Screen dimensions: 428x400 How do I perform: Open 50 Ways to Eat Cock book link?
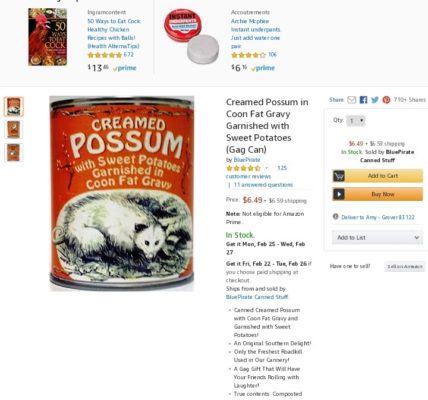[114, 34]
